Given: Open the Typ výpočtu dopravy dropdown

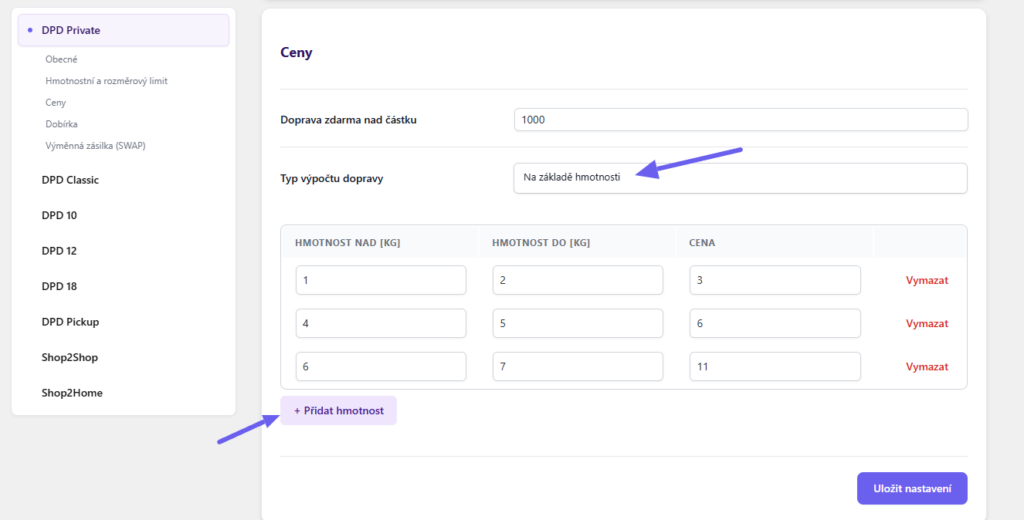Looking at the screenshot, I should pos(741,178).
